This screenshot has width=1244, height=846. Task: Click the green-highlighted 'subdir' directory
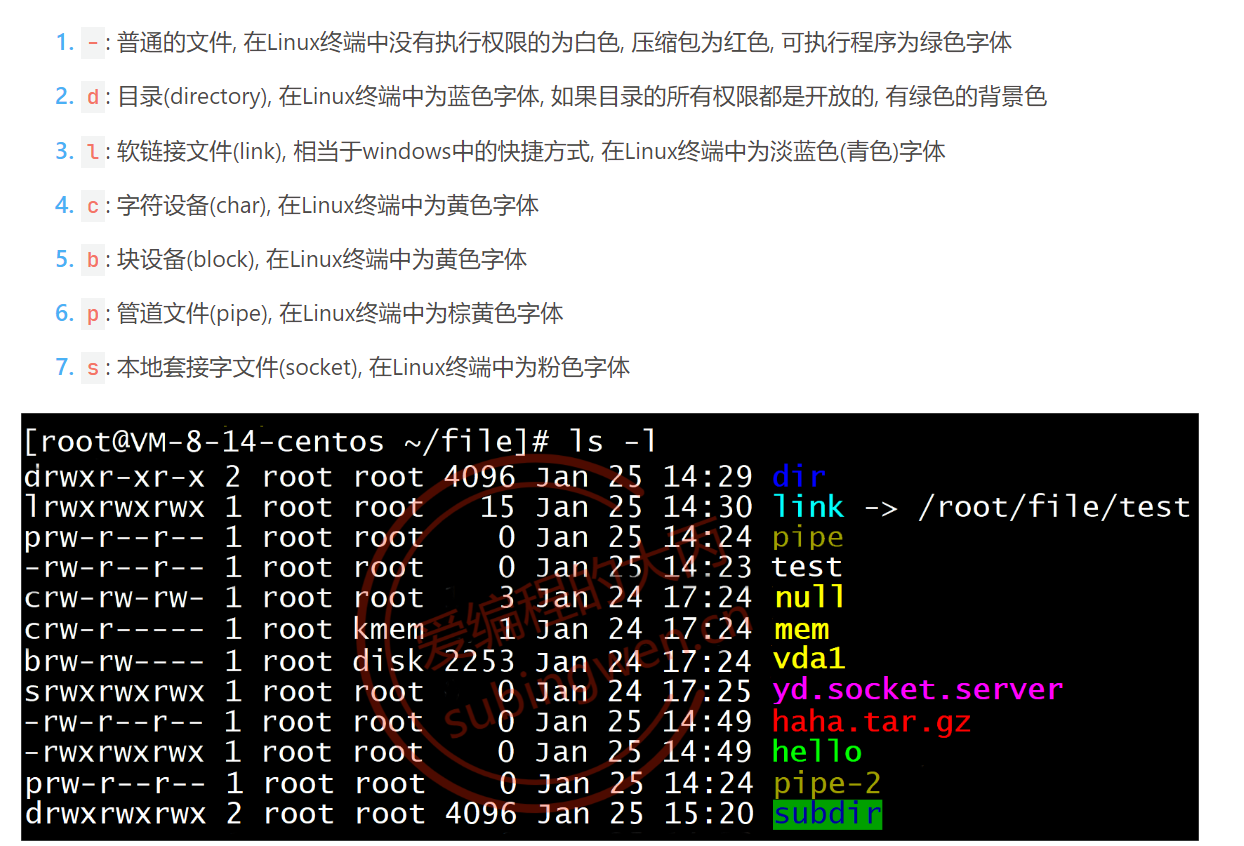coord(827,813)
